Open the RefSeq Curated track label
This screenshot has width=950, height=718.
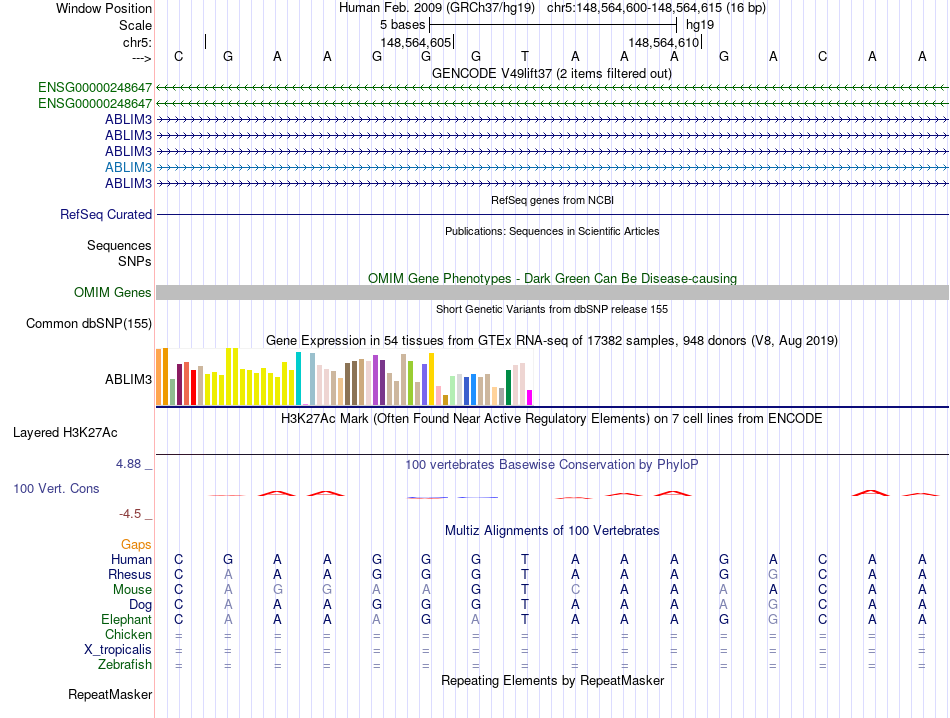(106, 214)
